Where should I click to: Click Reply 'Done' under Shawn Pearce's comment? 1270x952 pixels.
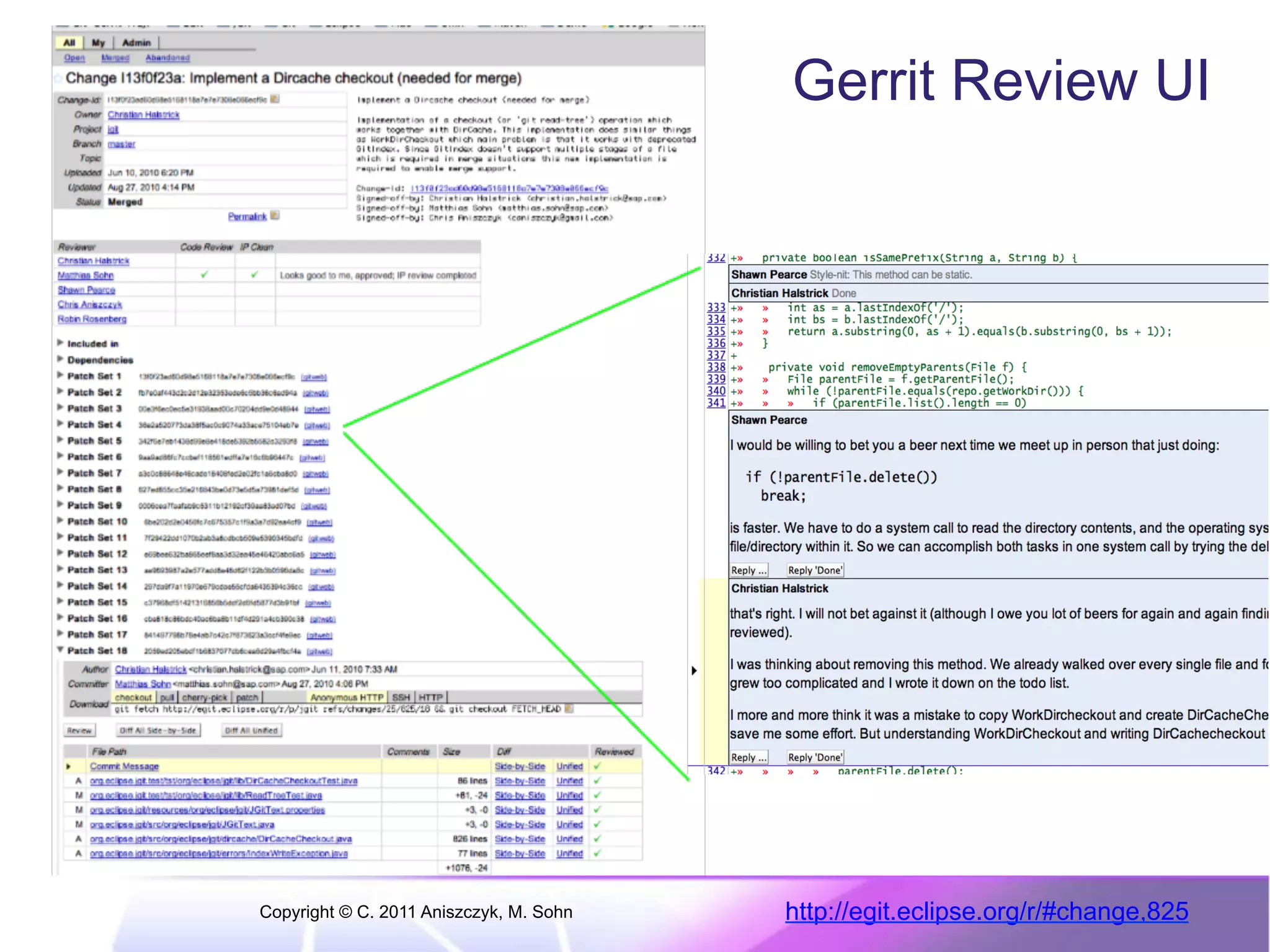(x=815, y=570)
